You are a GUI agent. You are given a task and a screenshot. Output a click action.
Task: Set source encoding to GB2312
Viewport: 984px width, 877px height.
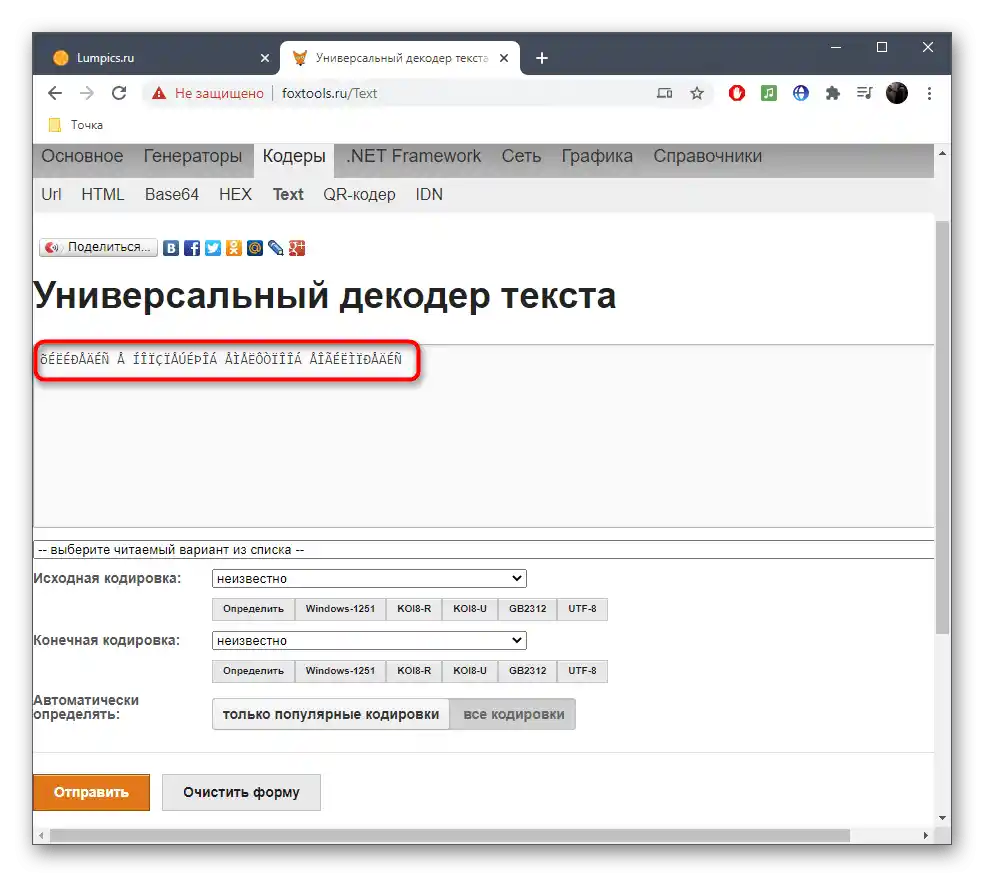point(528,609)
